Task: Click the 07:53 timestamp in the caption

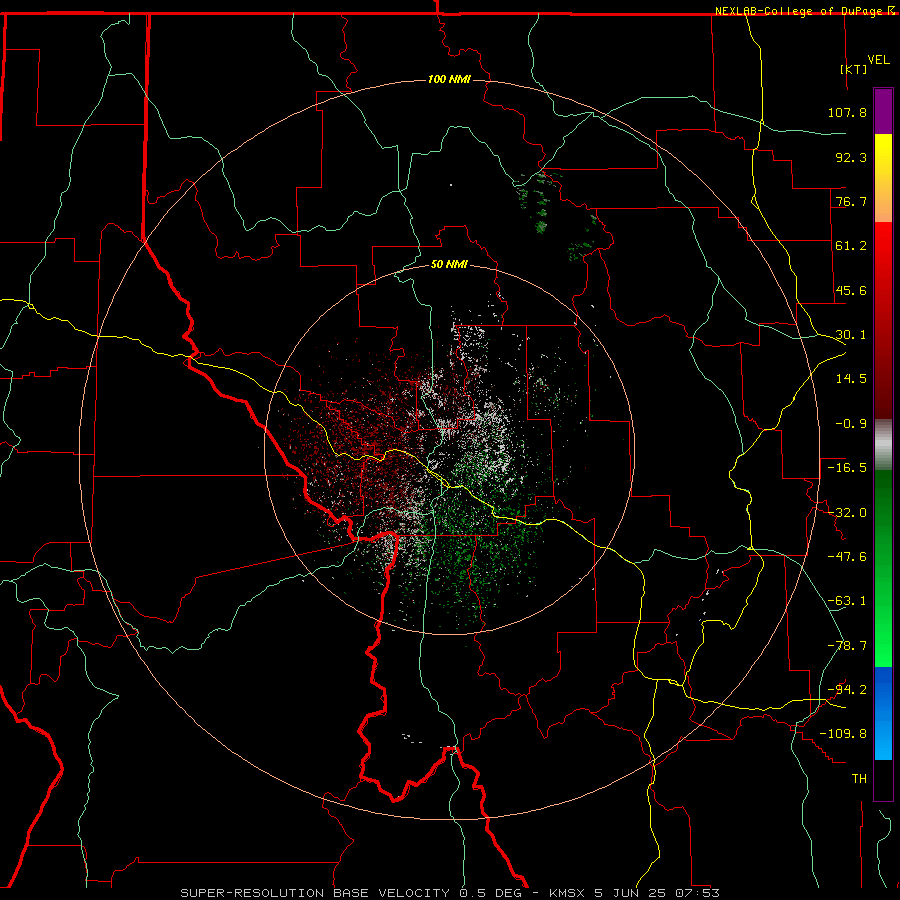Action: point(699,893)
